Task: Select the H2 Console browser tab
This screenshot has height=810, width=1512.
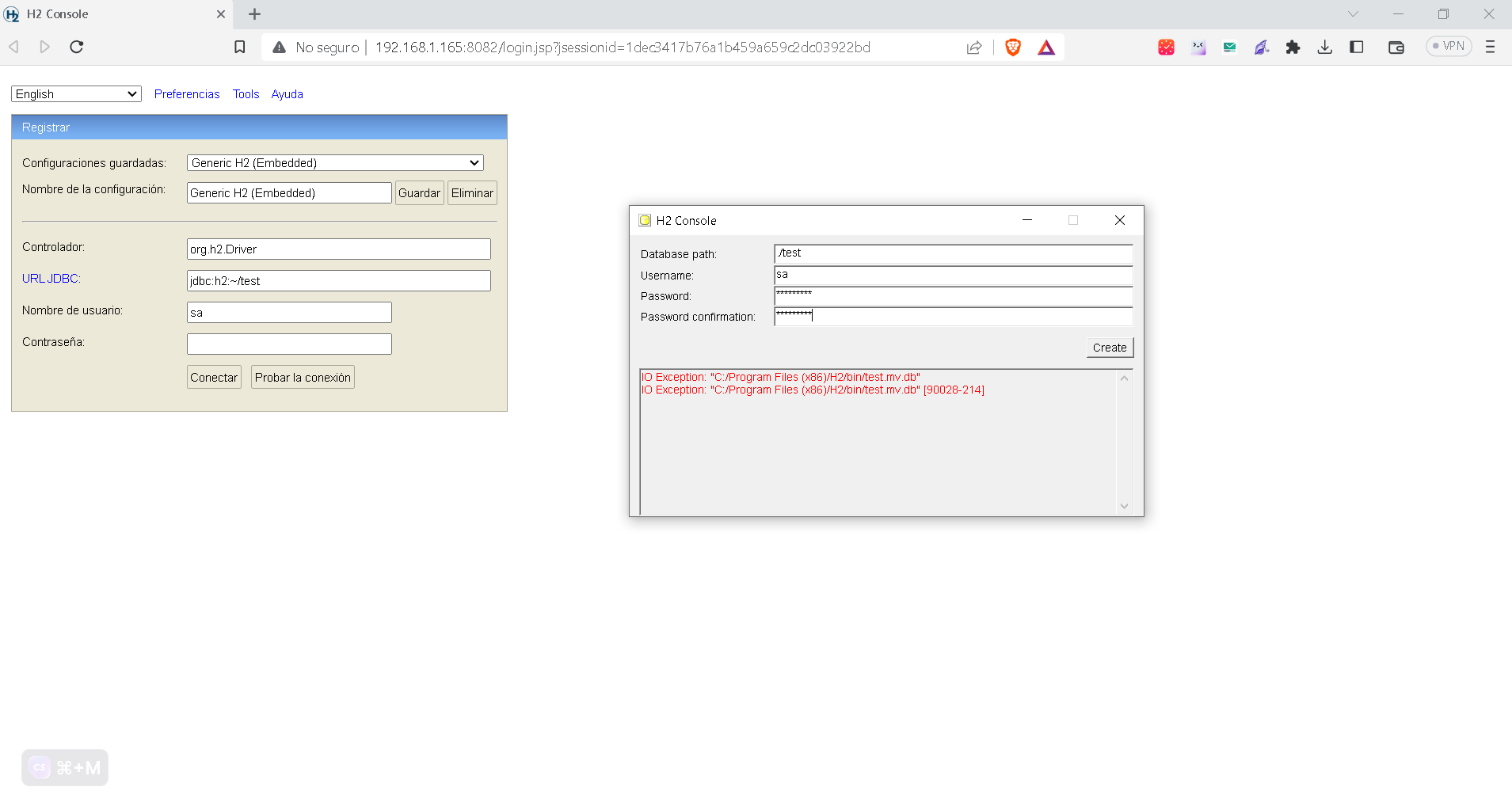Action: (115, 14)
